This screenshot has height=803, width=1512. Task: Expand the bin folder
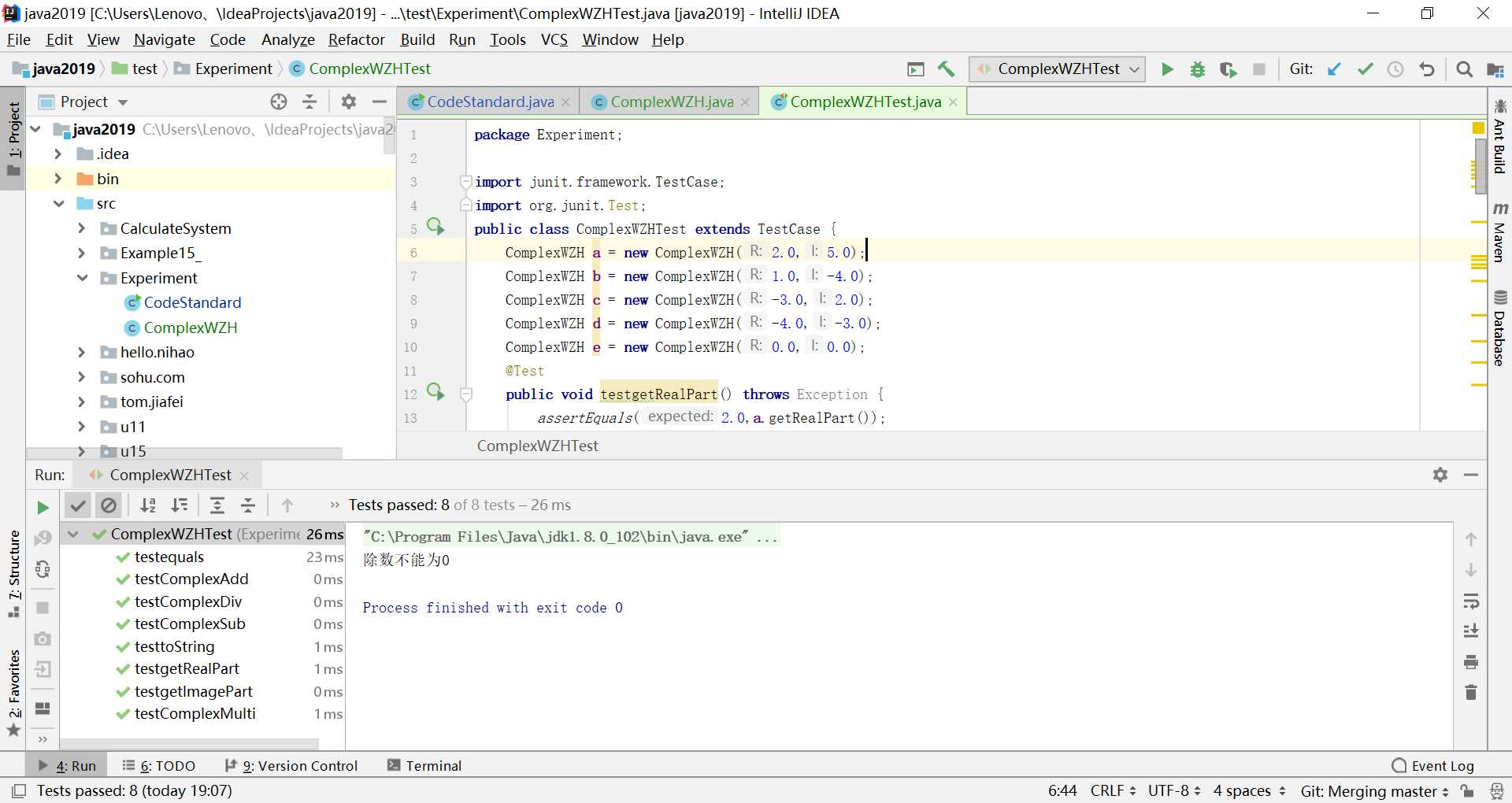click(57, 179)
